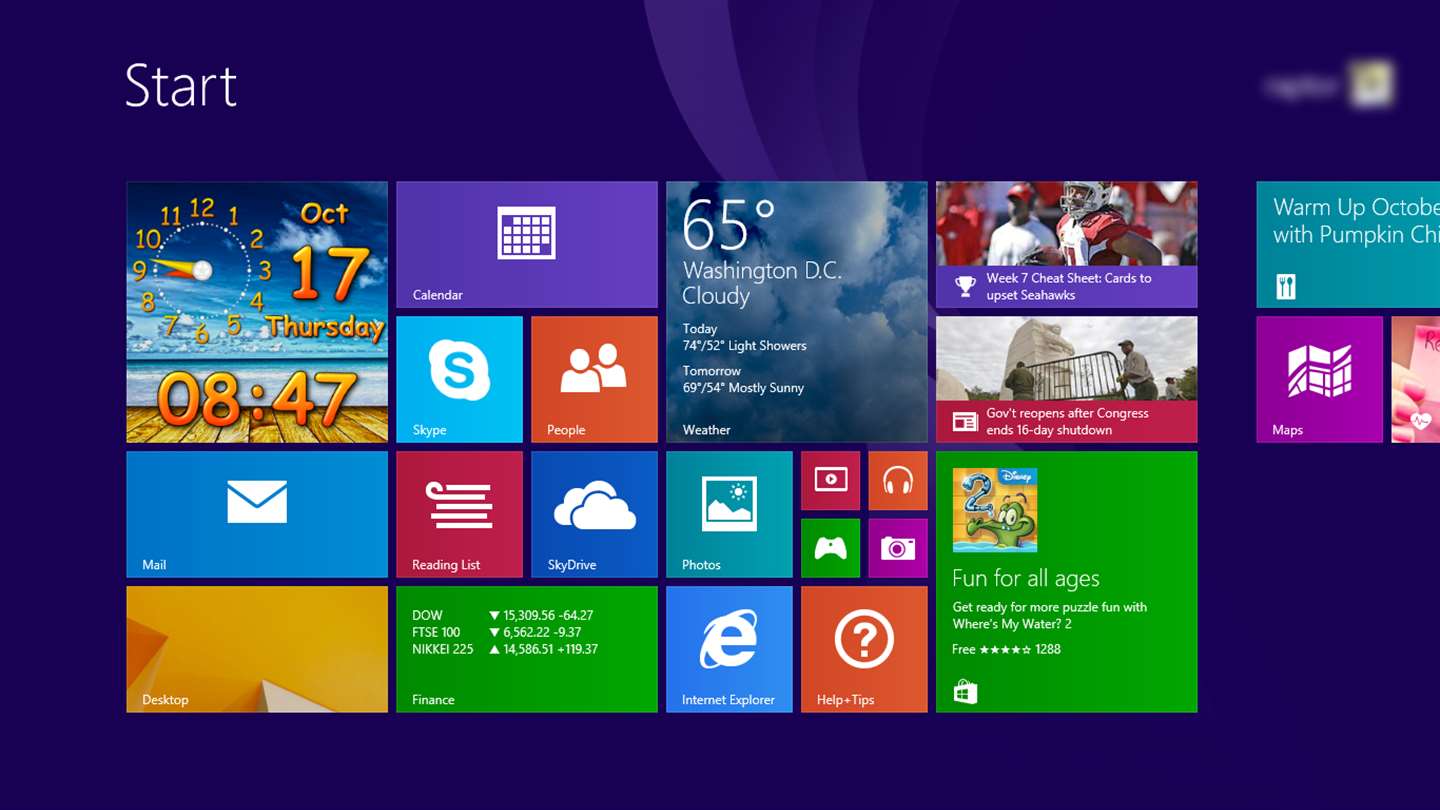Open the clock live tile showing 08:47
Image resolution: width=1440 pixels, height=810 pixels.
(257, 312)
